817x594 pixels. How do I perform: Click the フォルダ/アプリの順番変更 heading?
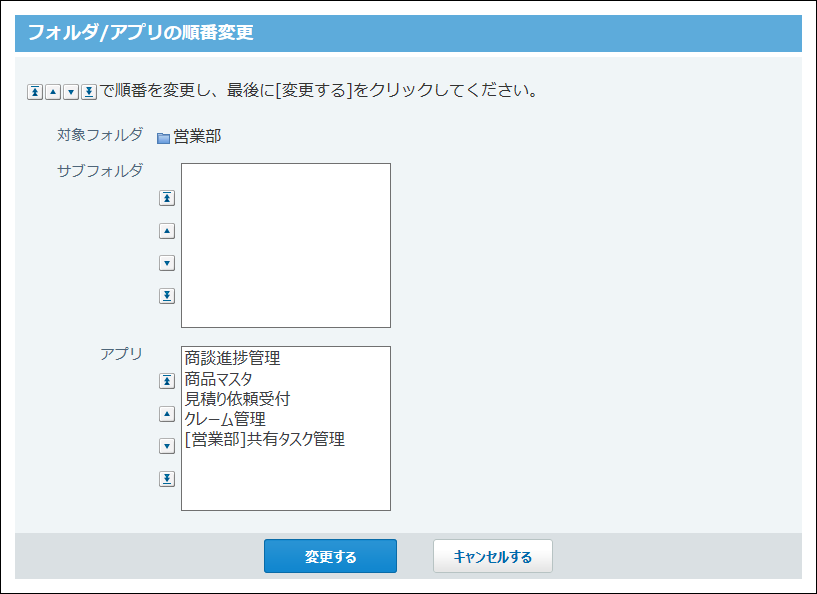[141, 32]
